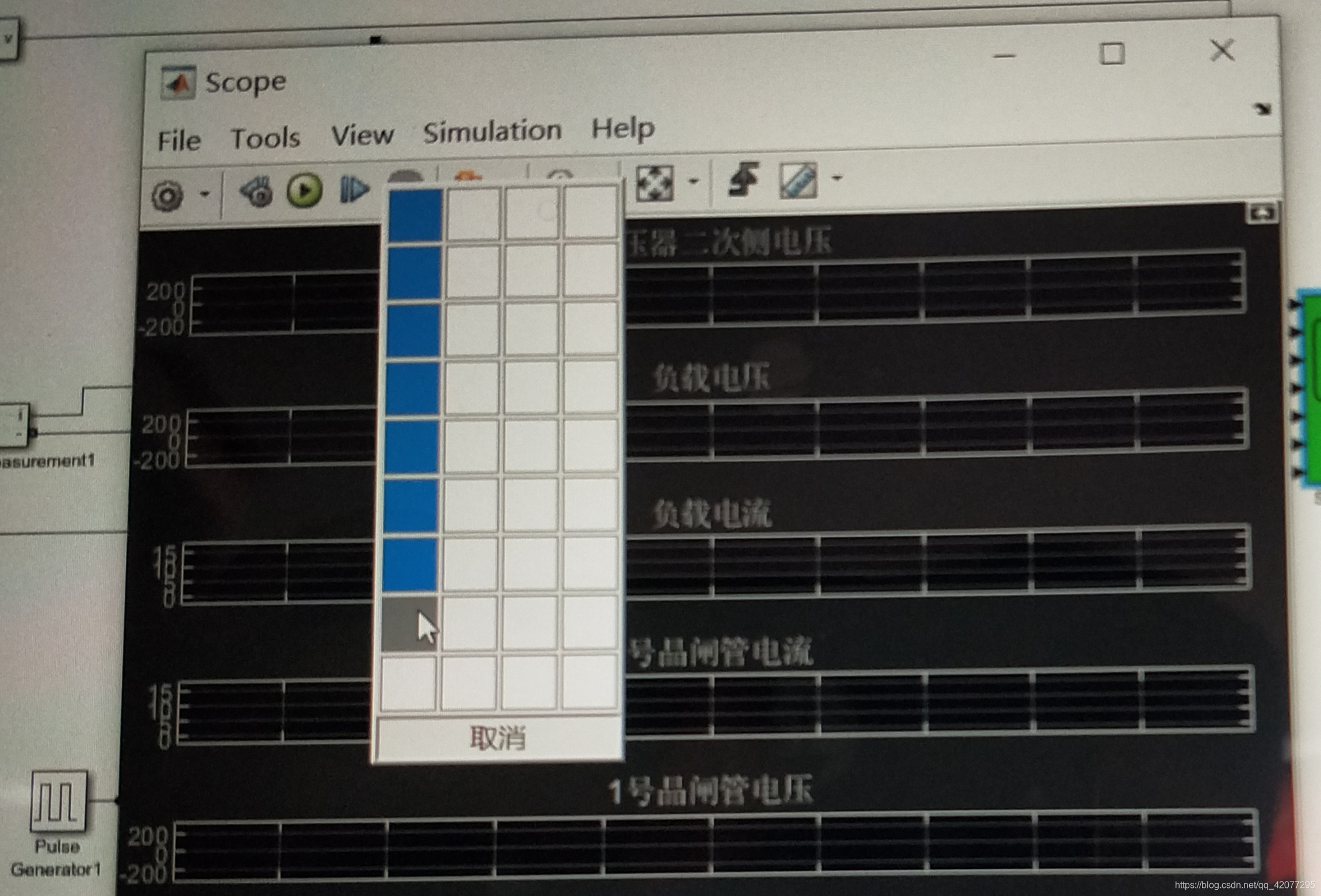Expand the gear icon dropdown arrow
Viewport: 1321px width, 896px height.
[x=205, y=194]
